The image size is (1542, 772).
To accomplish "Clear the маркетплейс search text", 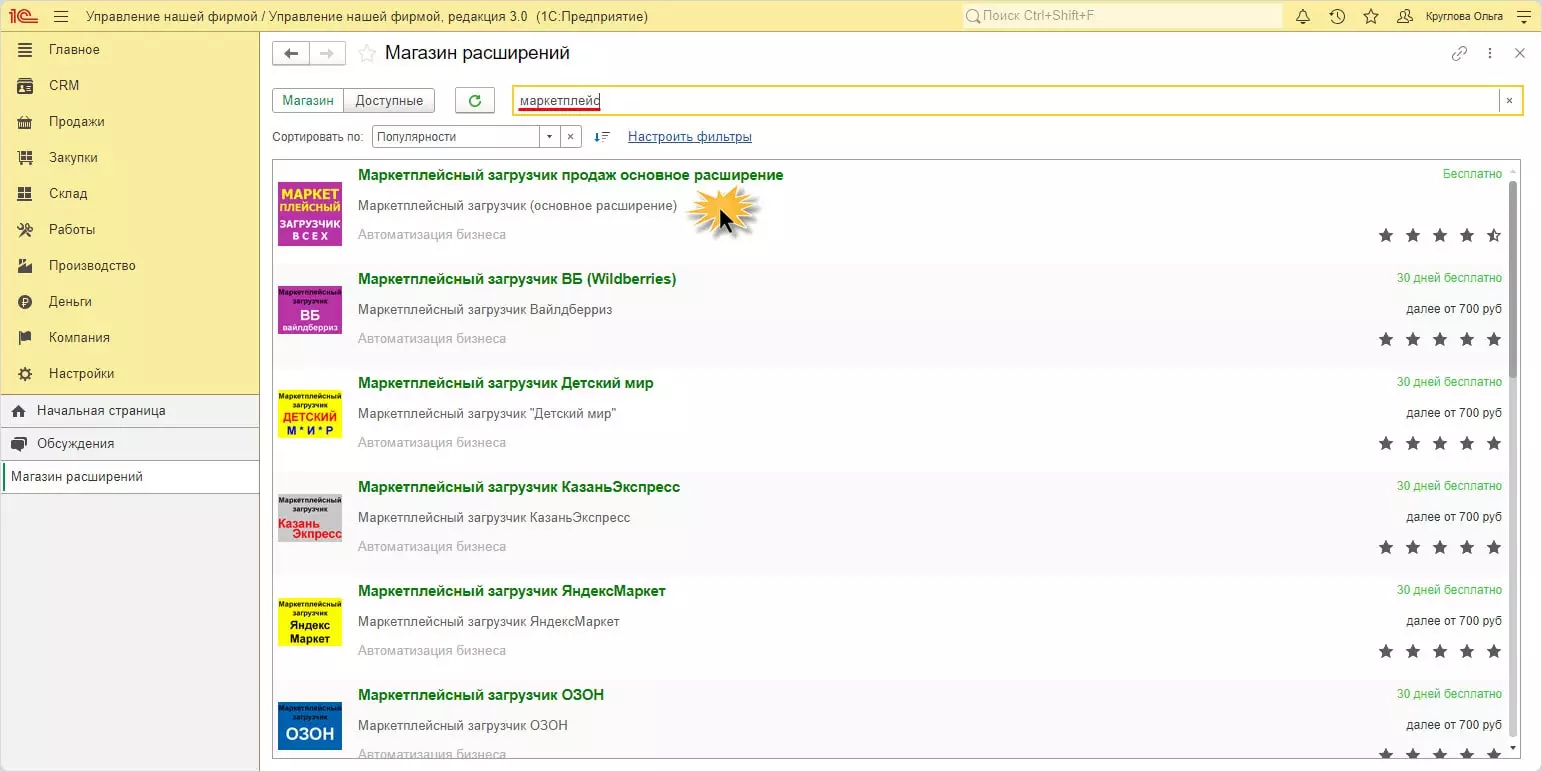I will pyautogui.click(x=1509, y=101).
